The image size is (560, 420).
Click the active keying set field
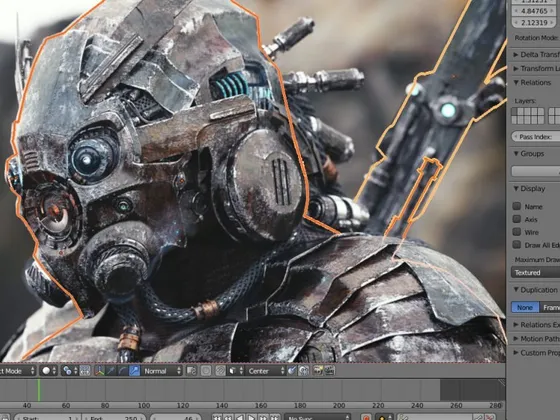pos(435,418)
